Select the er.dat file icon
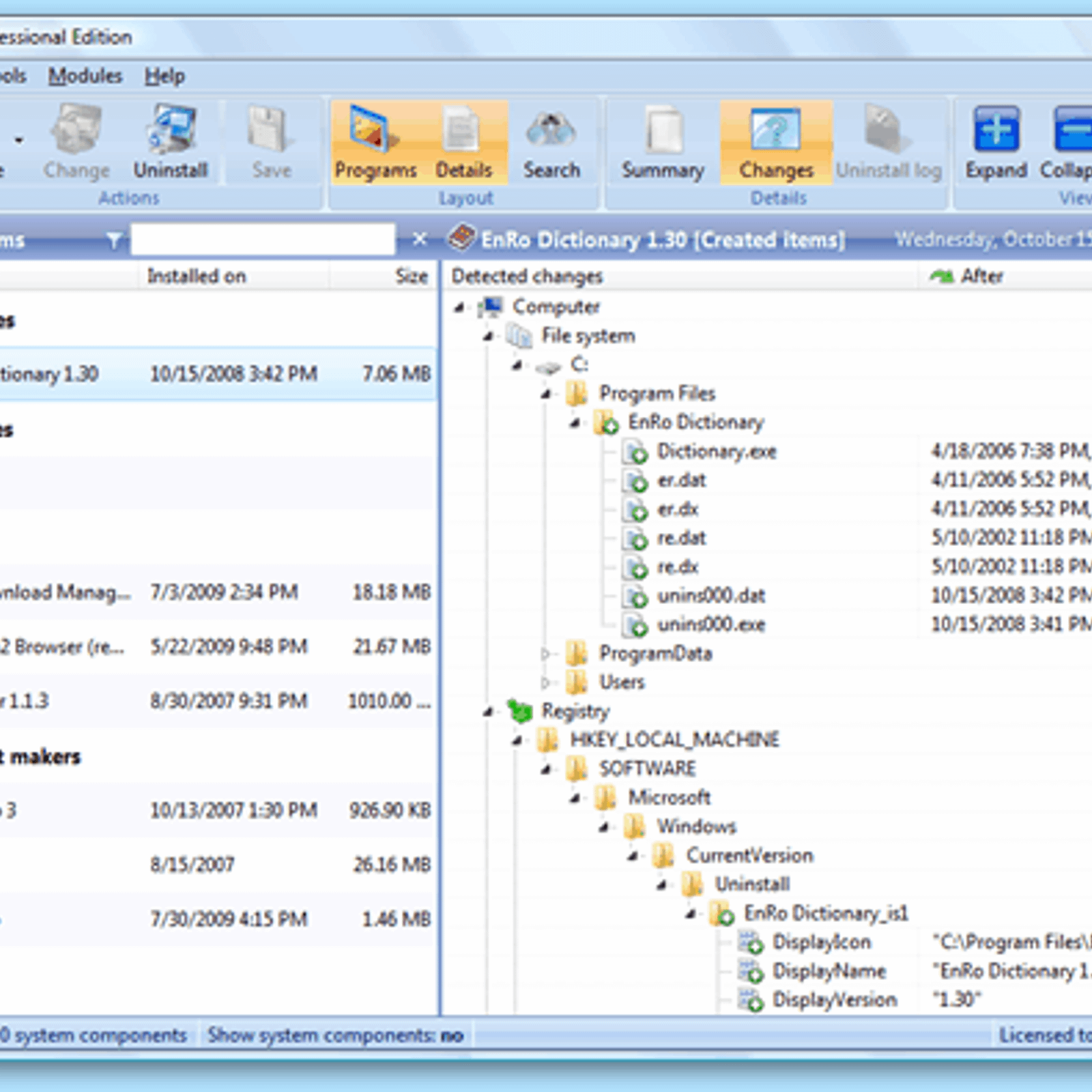 (x=635, y=480)
